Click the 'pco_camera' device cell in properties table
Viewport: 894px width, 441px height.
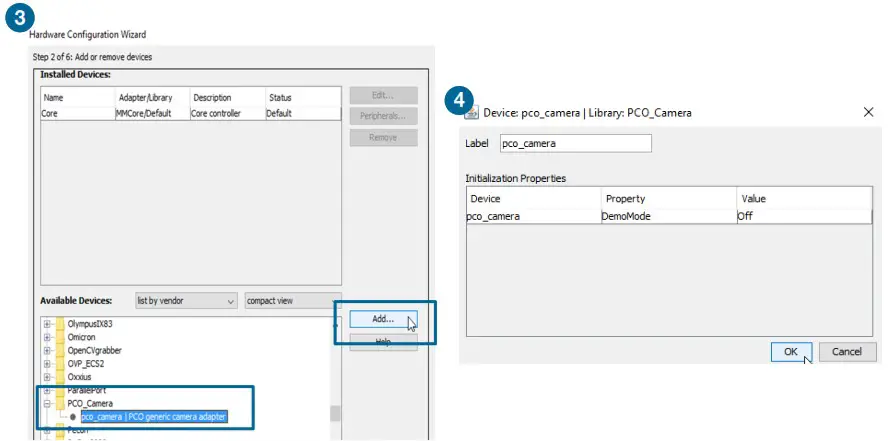point(534,216)
